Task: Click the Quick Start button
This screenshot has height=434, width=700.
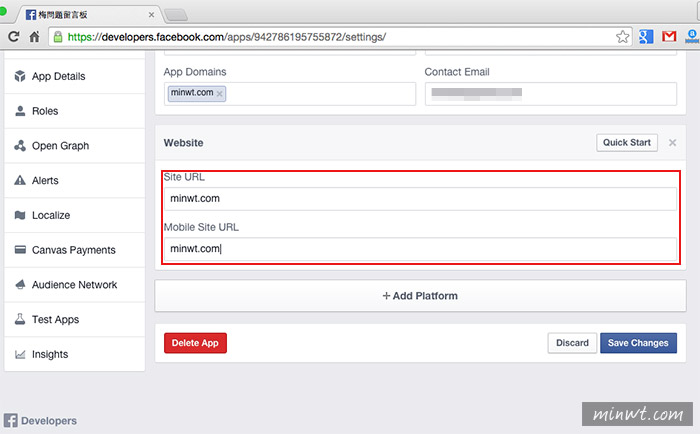Action: (627, 142)
